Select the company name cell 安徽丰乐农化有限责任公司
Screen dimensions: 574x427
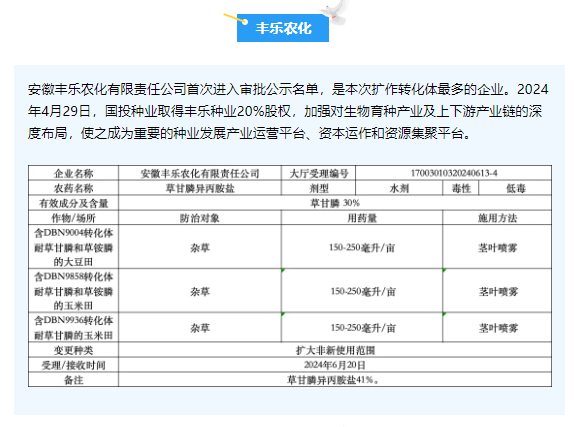[200, 173]
